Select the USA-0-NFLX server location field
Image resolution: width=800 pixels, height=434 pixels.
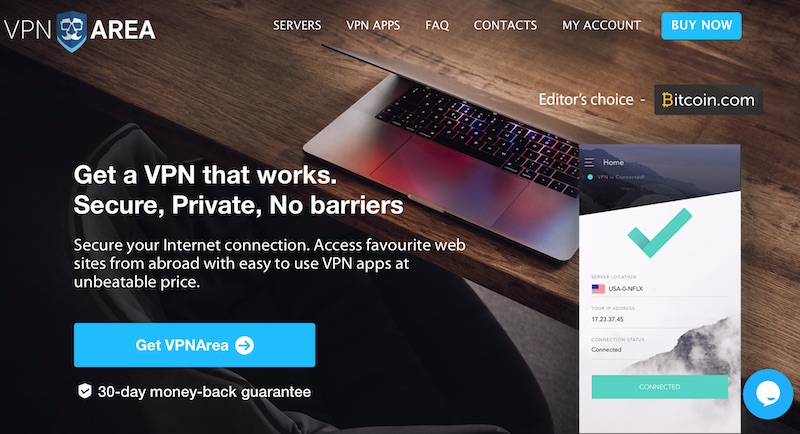[x=660, y=289]
